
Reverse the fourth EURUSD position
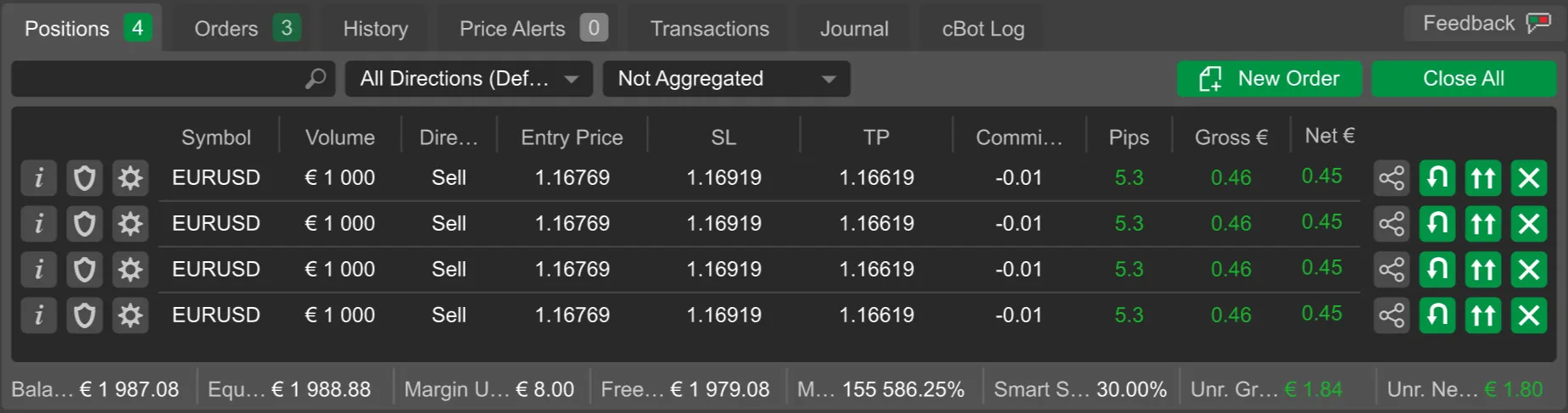click(1437, 315)
